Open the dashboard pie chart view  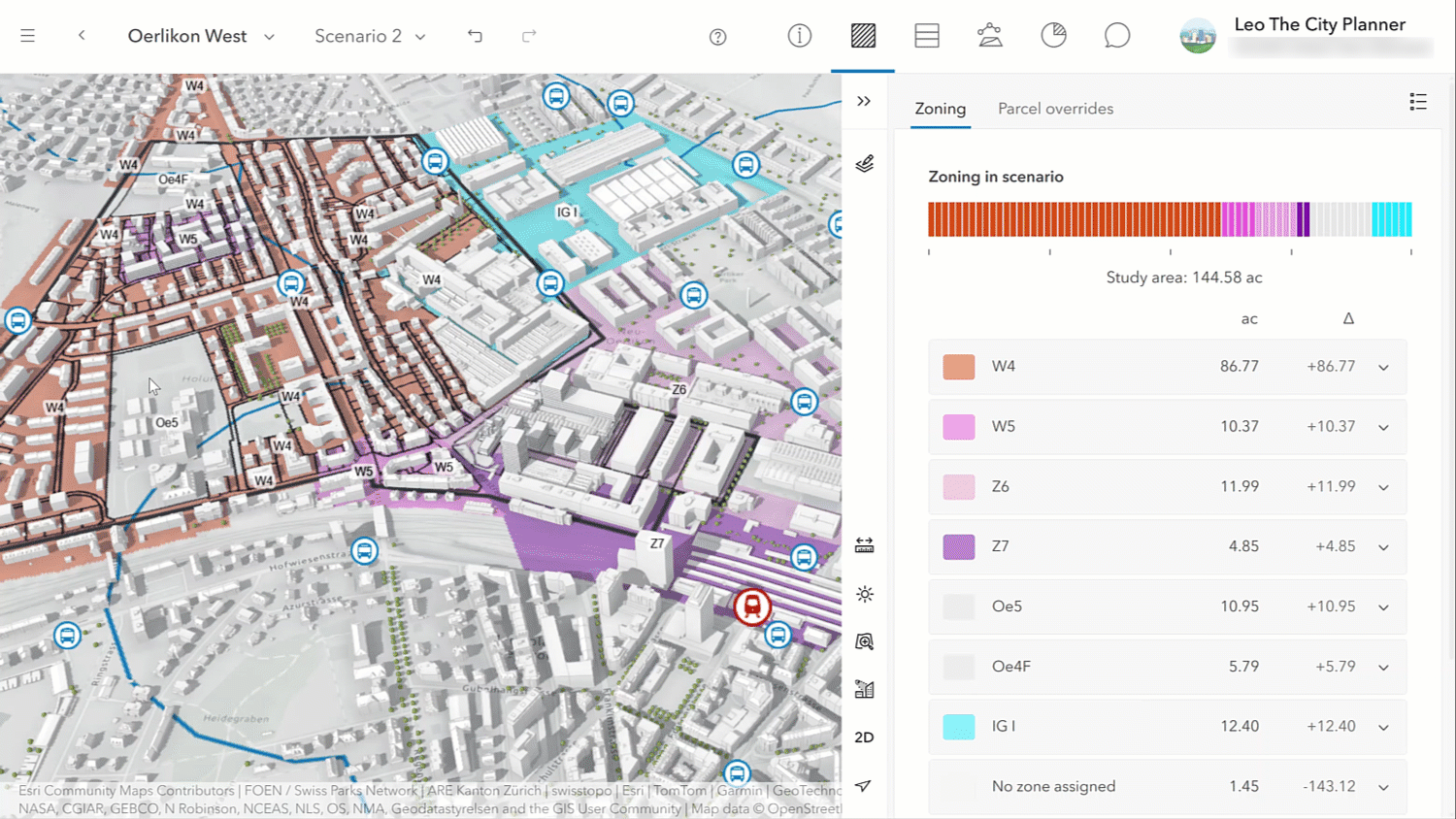tap(1053, 36)
